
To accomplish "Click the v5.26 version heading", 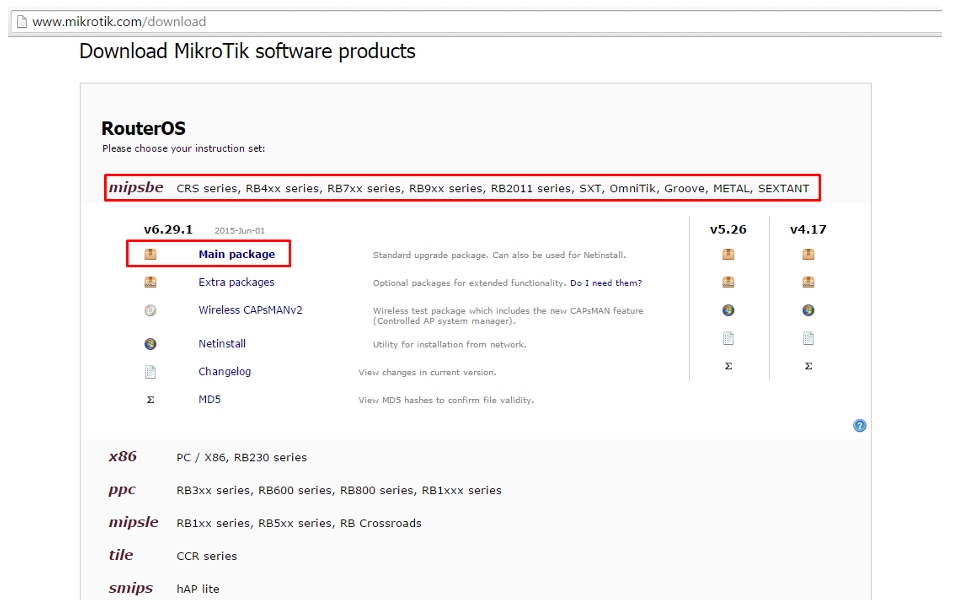I will 728,229.
